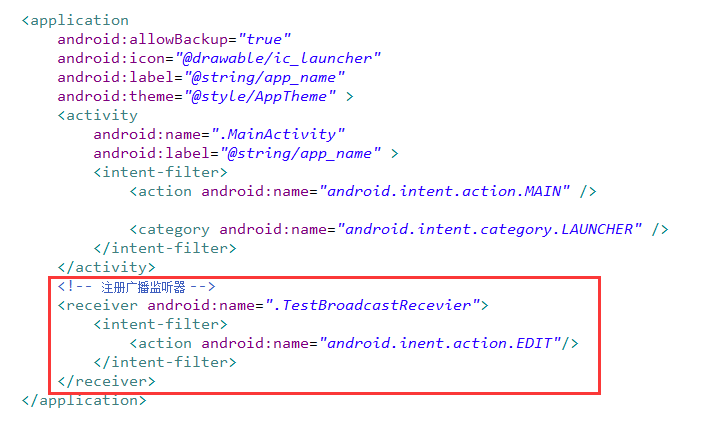The height and width of the screenshot is (428, 719).
Task: Click the </intent-filter> closing tag inside receiver
Action: pyautogui.click(x=165, y=362)
